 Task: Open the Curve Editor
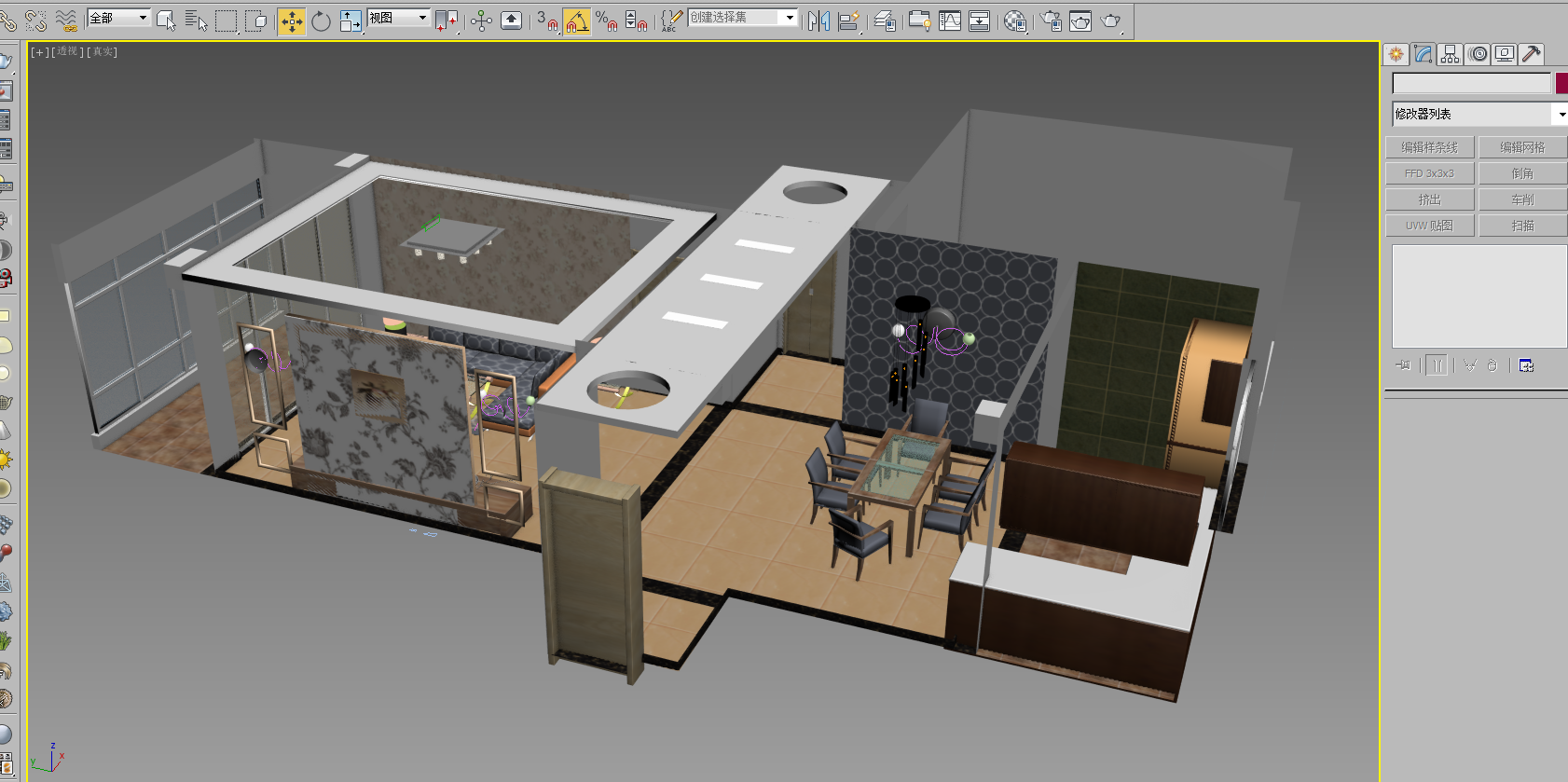[950, 21]
